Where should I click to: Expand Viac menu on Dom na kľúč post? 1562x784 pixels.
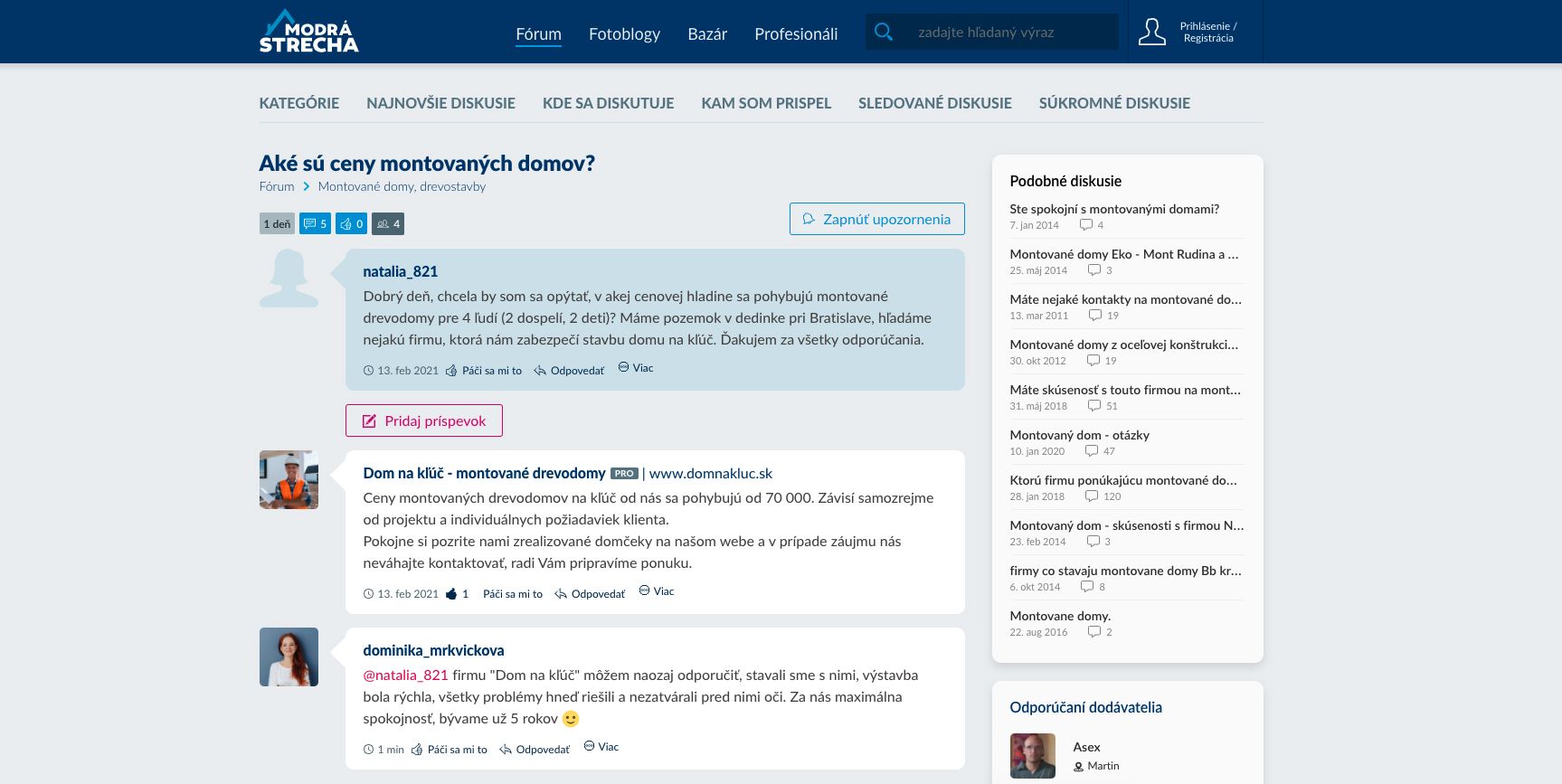tap(657, 591)
